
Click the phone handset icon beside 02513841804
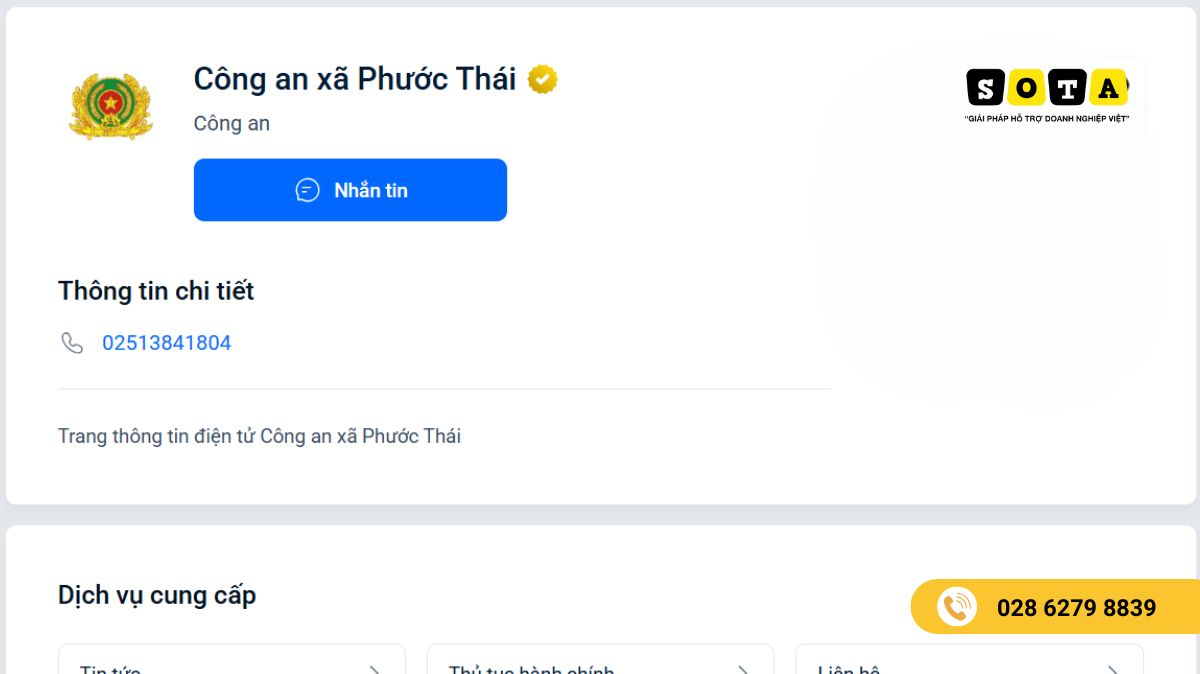[72, 343]
